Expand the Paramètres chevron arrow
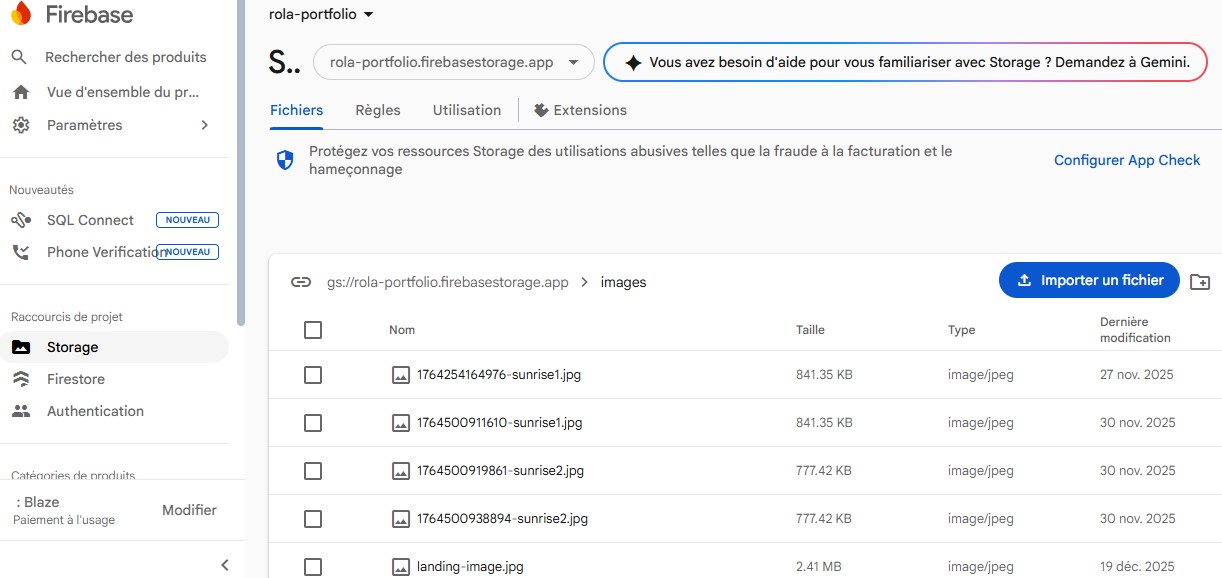 205,125
